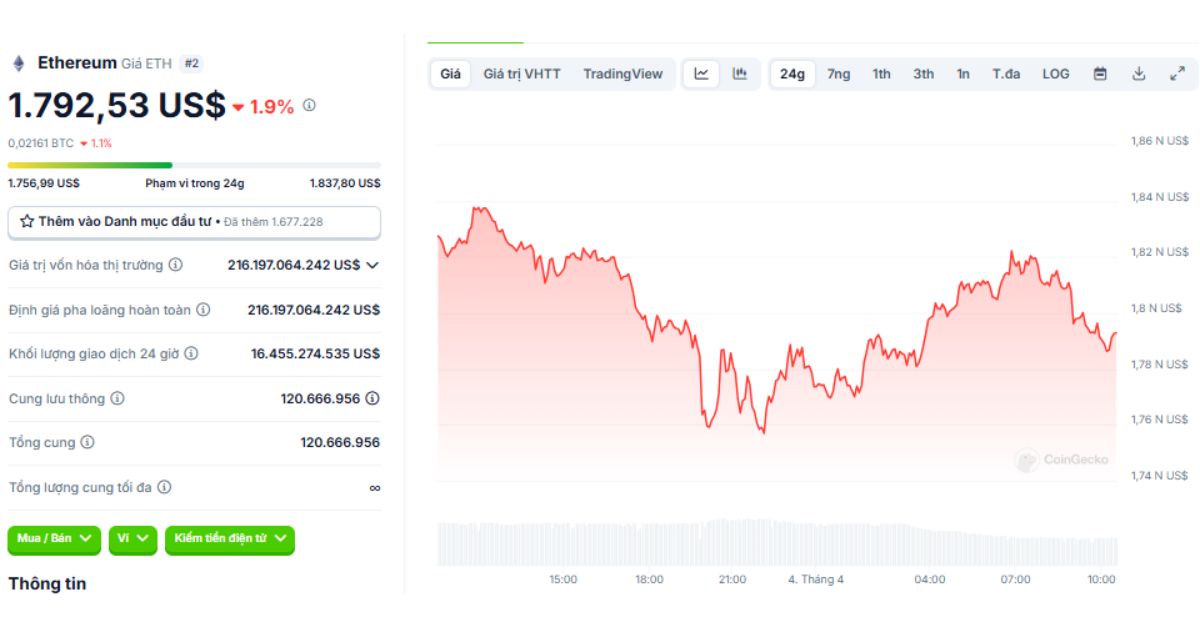Viewport: 1200px width, 628px height.
Task: Click the 24h price range bar
Action: [193, 165]
